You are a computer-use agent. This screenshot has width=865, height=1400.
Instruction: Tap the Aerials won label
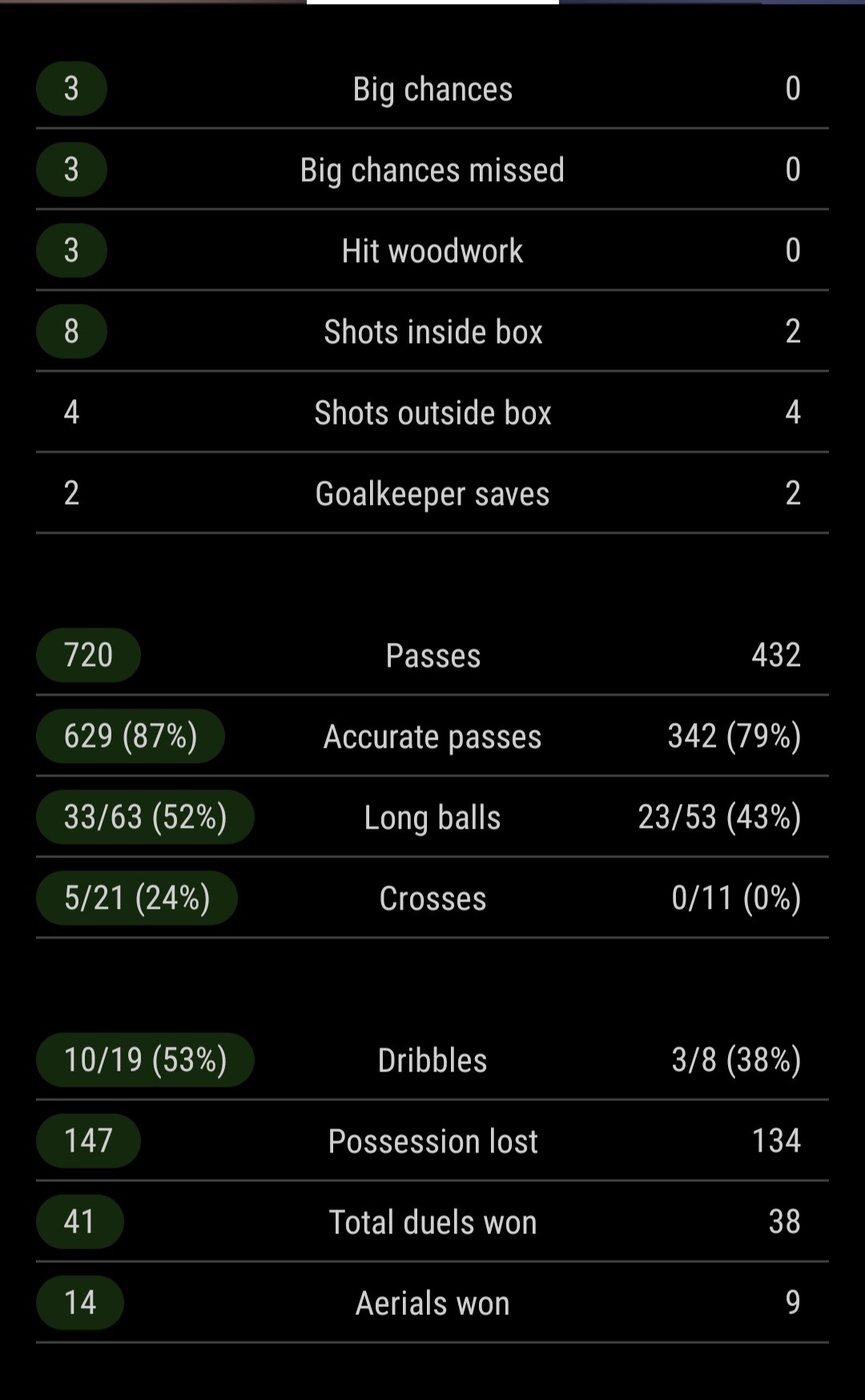tap(432, 1303)
